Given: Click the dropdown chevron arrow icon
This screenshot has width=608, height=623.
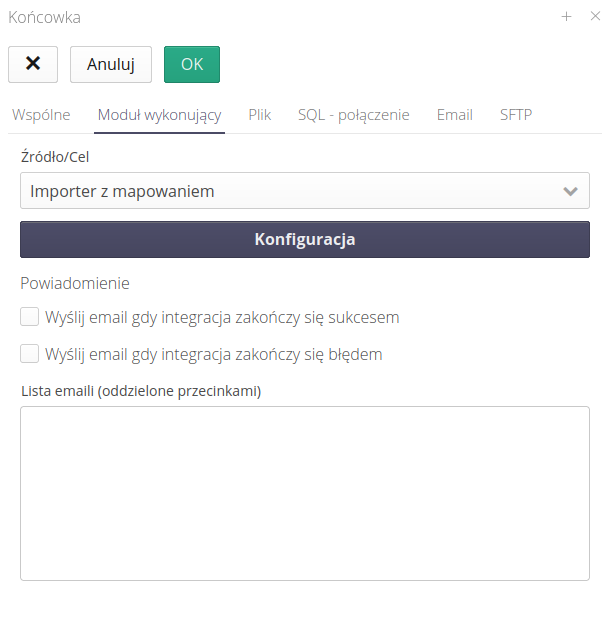Looking at the screenshot, I should click(571, 191).
